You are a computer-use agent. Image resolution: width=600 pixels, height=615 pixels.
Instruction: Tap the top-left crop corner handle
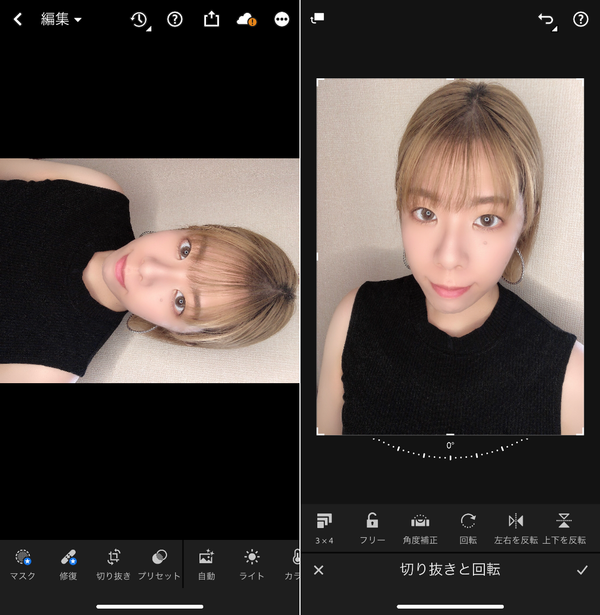[319, 80]
